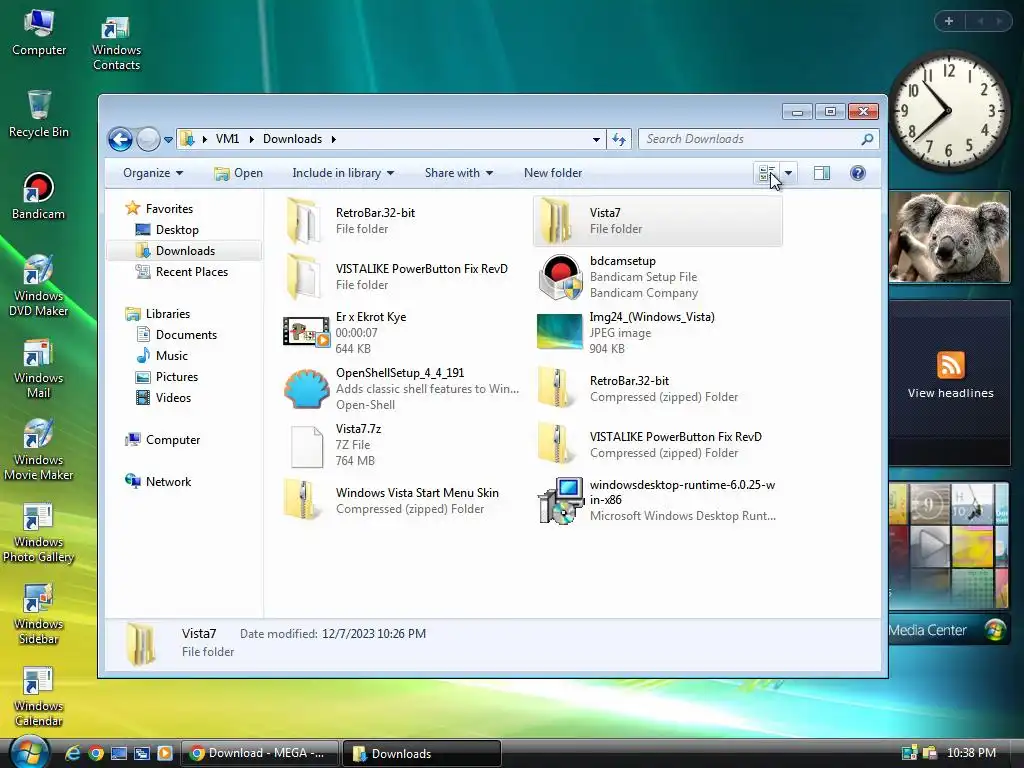
Task: Select the bdcamsetup installer file
Action: 658,277
